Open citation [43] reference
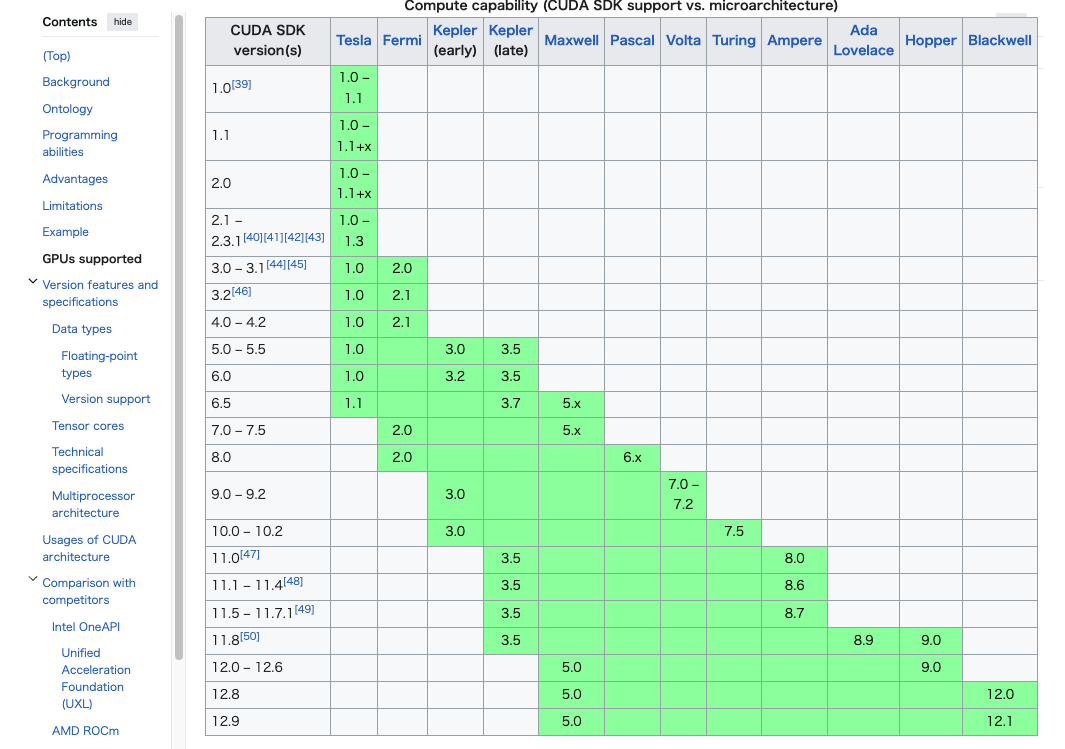 [x=314, y=237]
